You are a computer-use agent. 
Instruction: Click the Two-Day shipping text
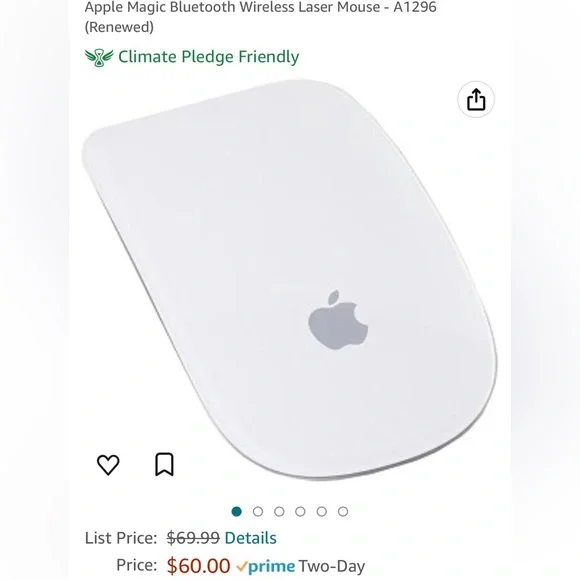coord(332,566)
